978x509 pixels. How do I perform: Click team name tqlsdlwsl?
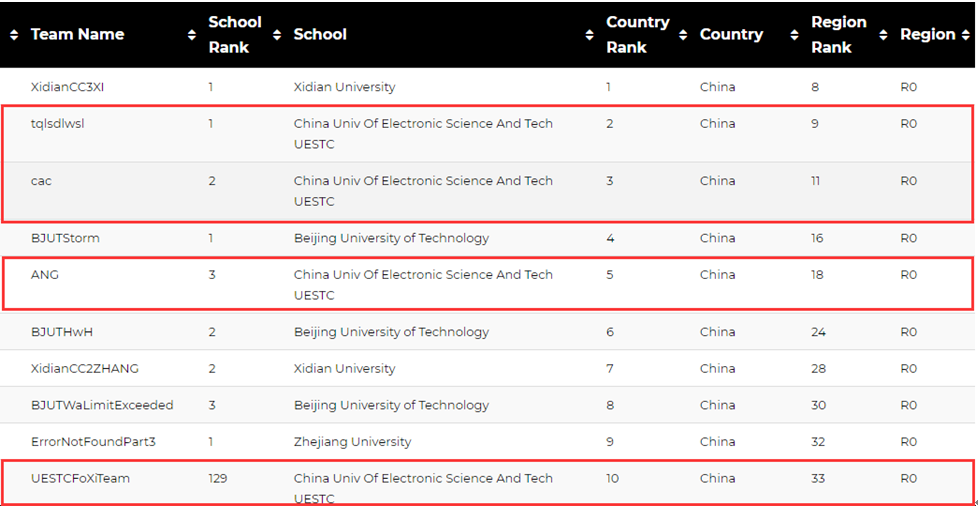(x=57, y=124)
